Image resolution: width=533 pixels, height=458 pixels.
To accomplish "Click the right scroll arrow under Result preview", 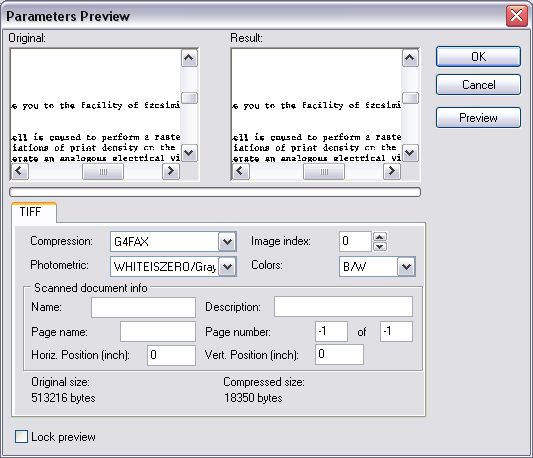I will [x=392, y=171].
